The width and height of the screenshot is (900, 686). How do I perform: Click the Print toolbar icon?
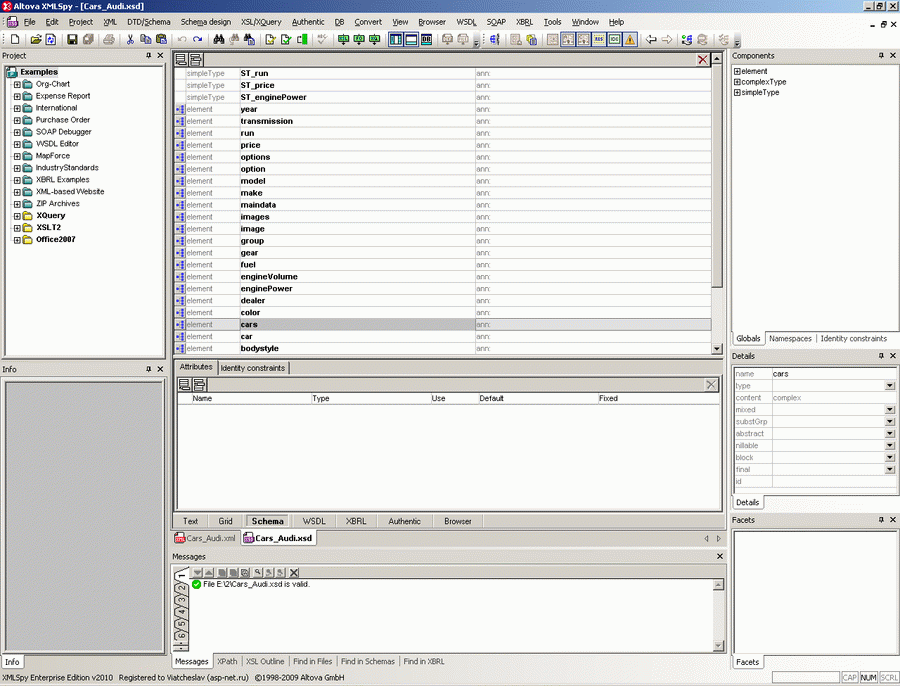(108, 39)
